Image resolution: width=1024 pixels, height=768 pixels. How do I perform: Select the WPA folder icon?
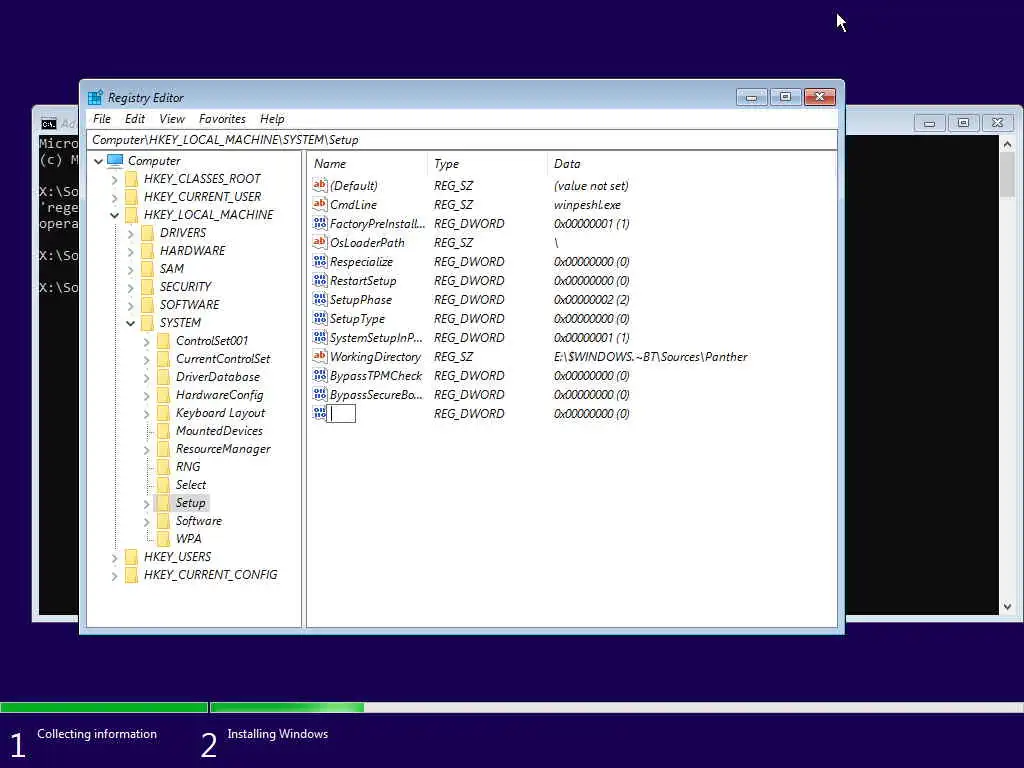click(x=164, y=539)
